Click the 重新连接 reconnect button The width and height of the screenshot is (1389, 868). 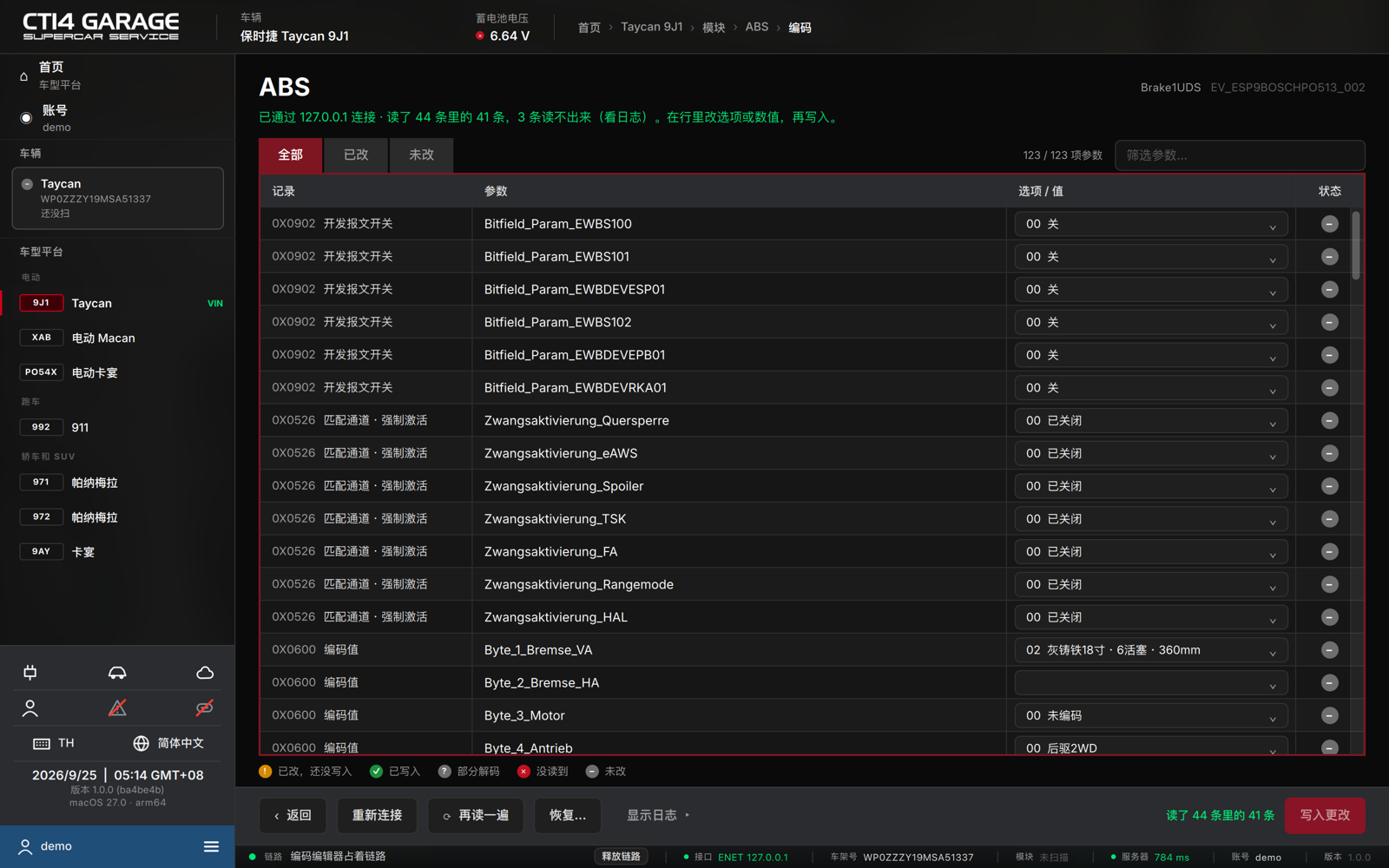[377, 815]
